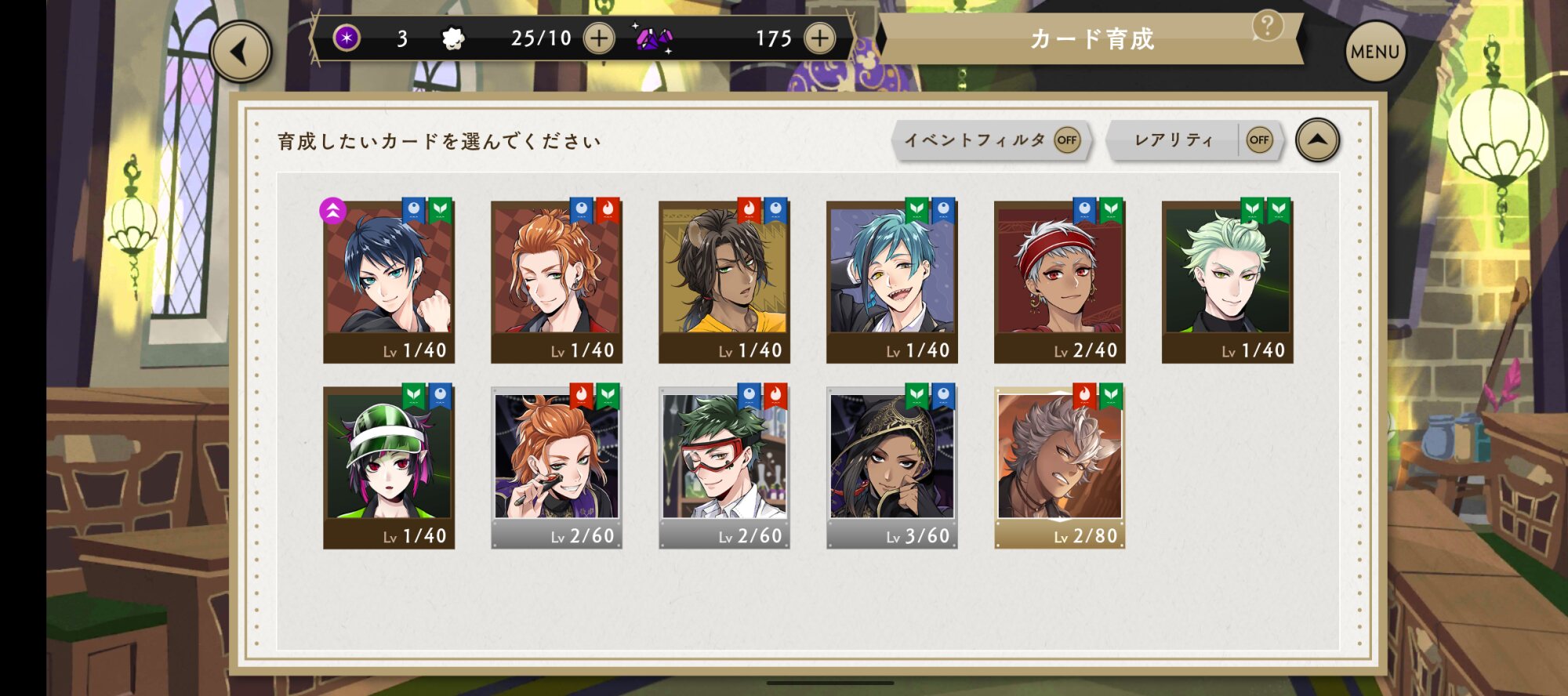This screenshot has width=1568, height=696.
Task: Select the red goggles character card Lv 2/60
Action: [724, 467]
